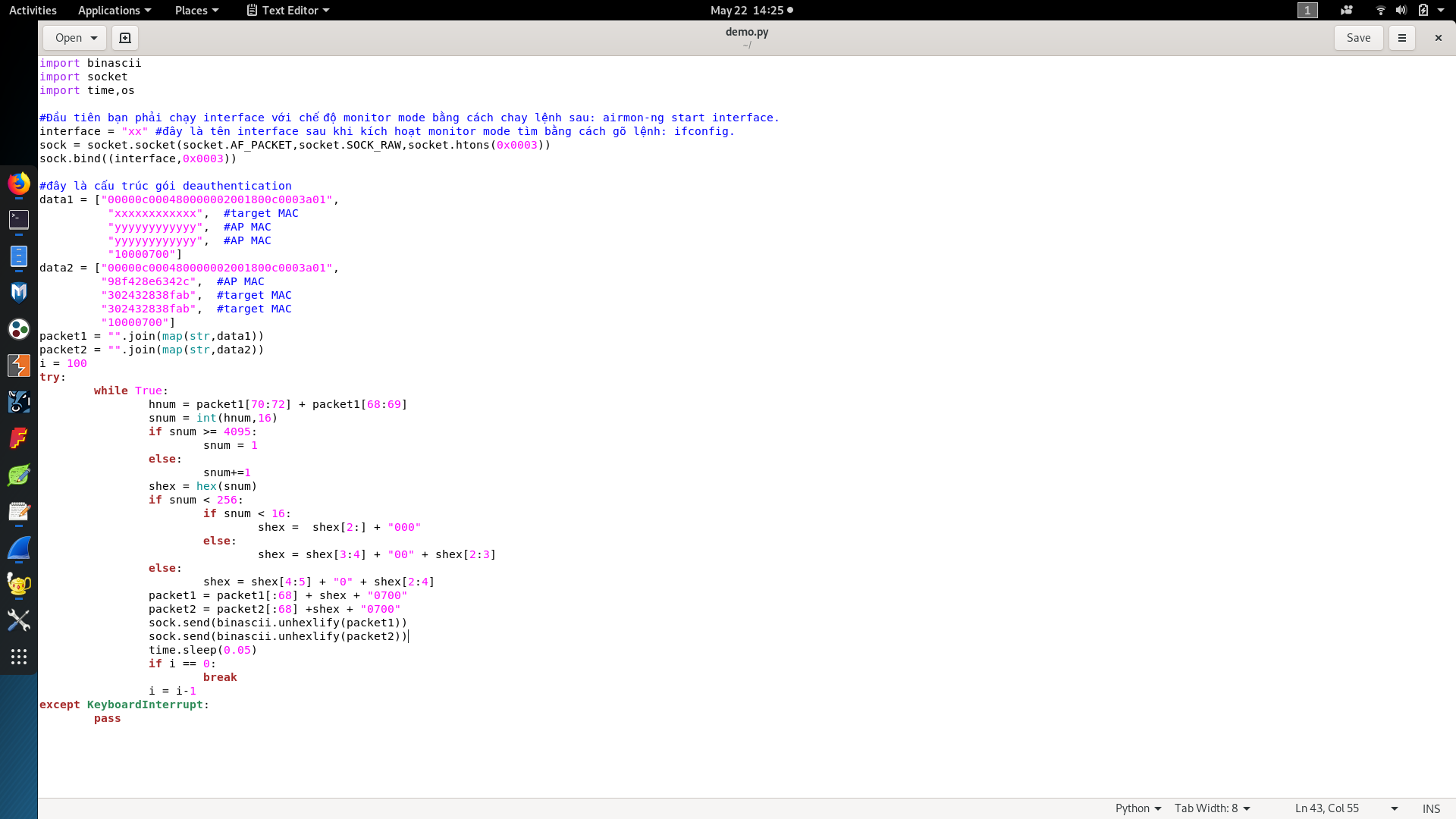Viewport: 1456px width, 819px height.
Task: Open the green leaf notes app
Action: click(19, 475)
